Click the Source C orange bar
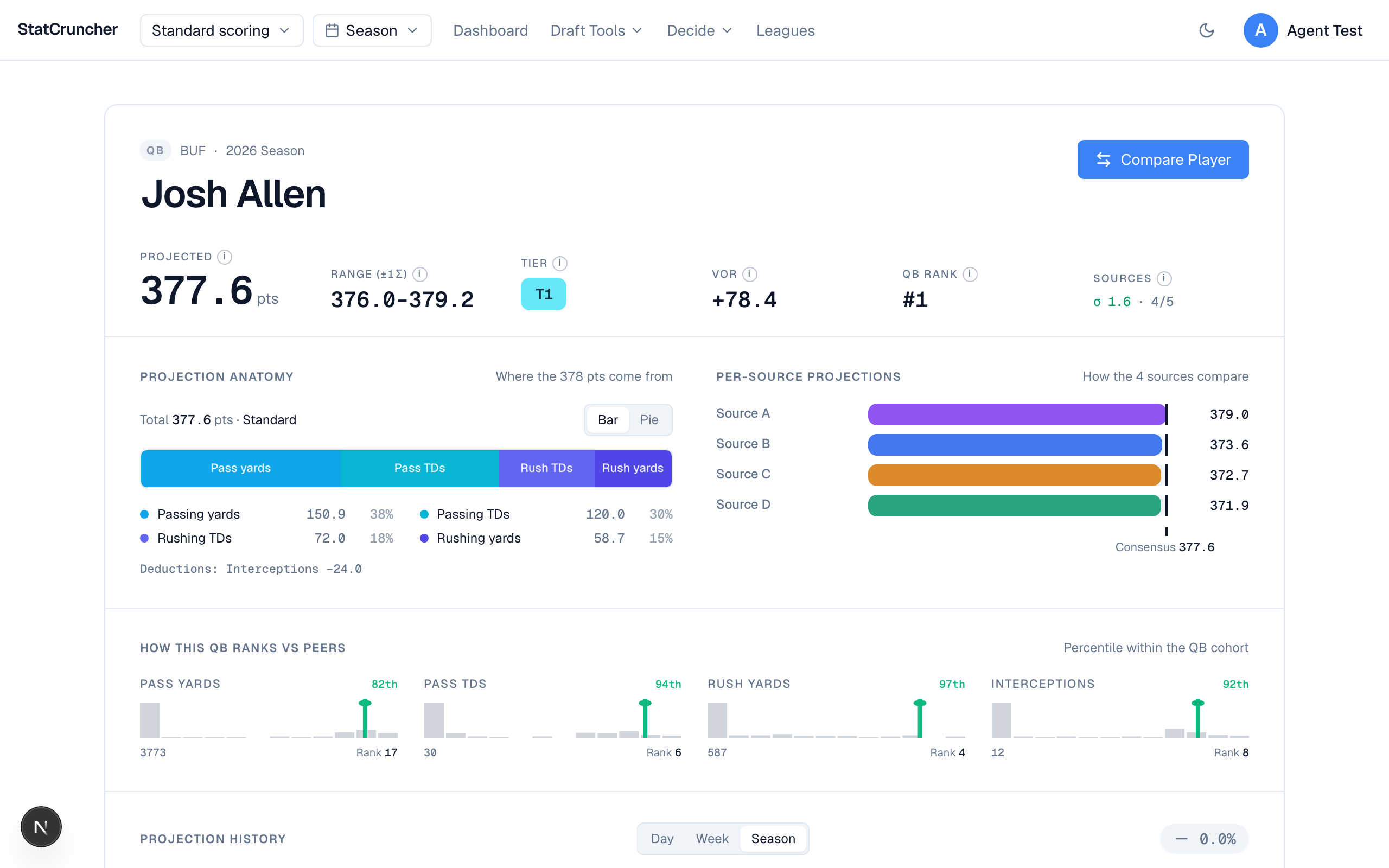Image resolution: width=1389 pixels, height=868 pixels. point(1014,475)
